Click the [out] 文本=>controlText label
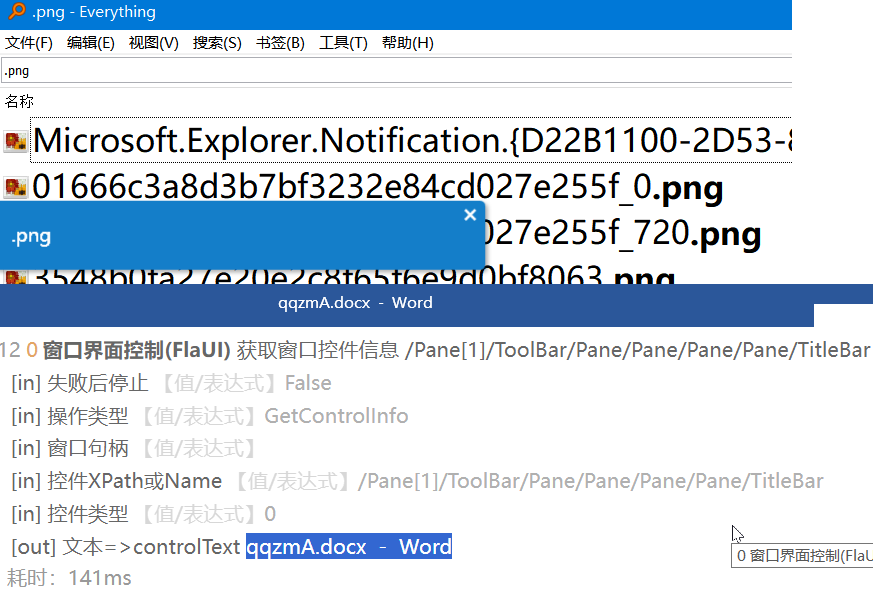Image resolution: width=873 pixels, height=590 pixels. pos(126,547)
